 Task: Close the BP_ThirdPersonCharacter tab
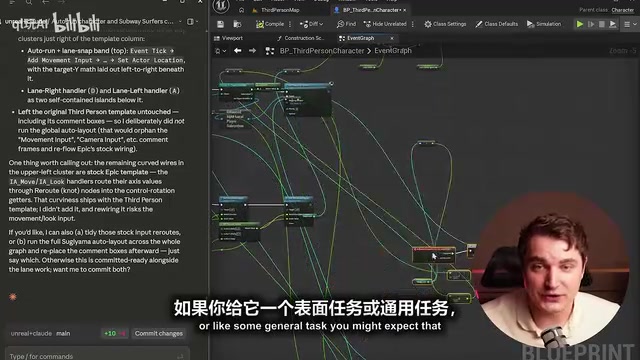pyautogui.click(x=405, y=10)
